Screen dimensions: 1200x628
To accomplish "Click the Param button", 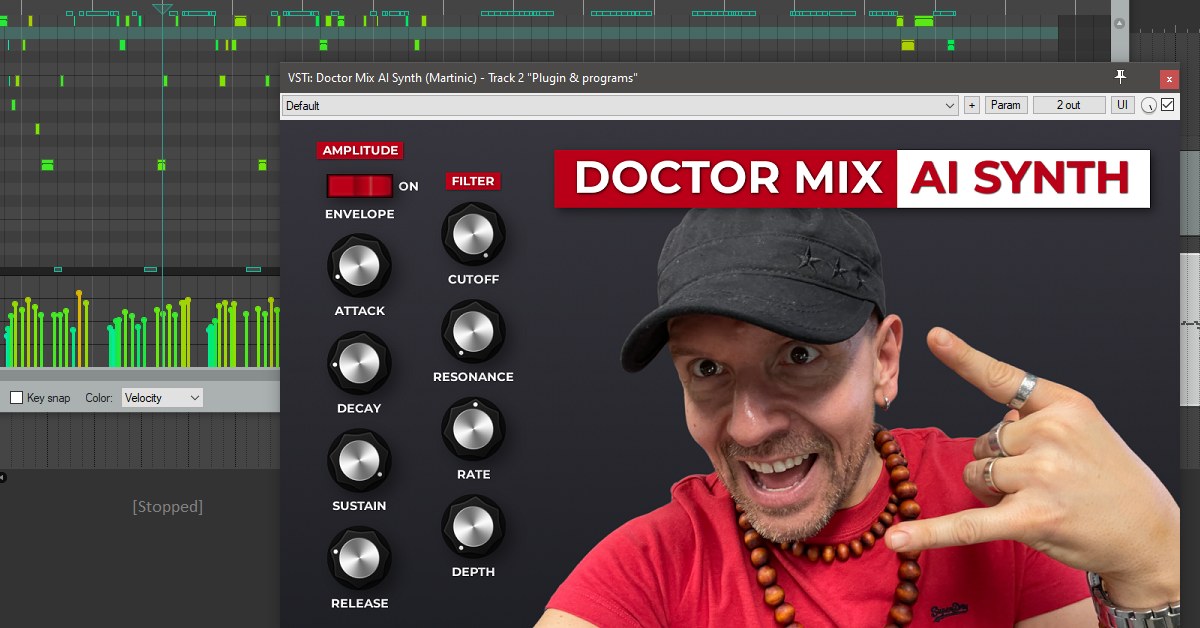I will [1006, 105].
